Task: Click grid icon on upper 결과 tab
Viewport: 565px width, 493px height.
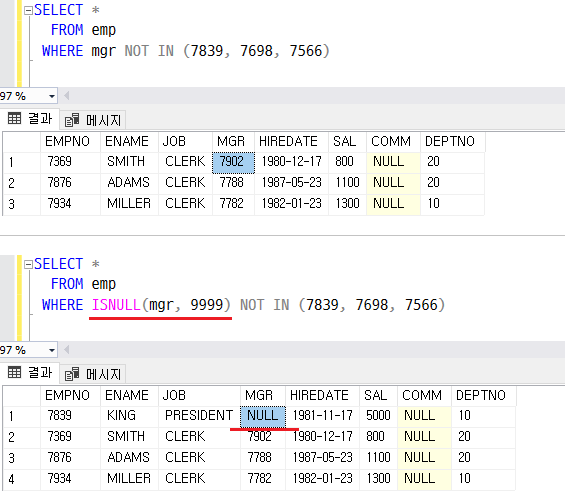Action: [x=14, y=118]
